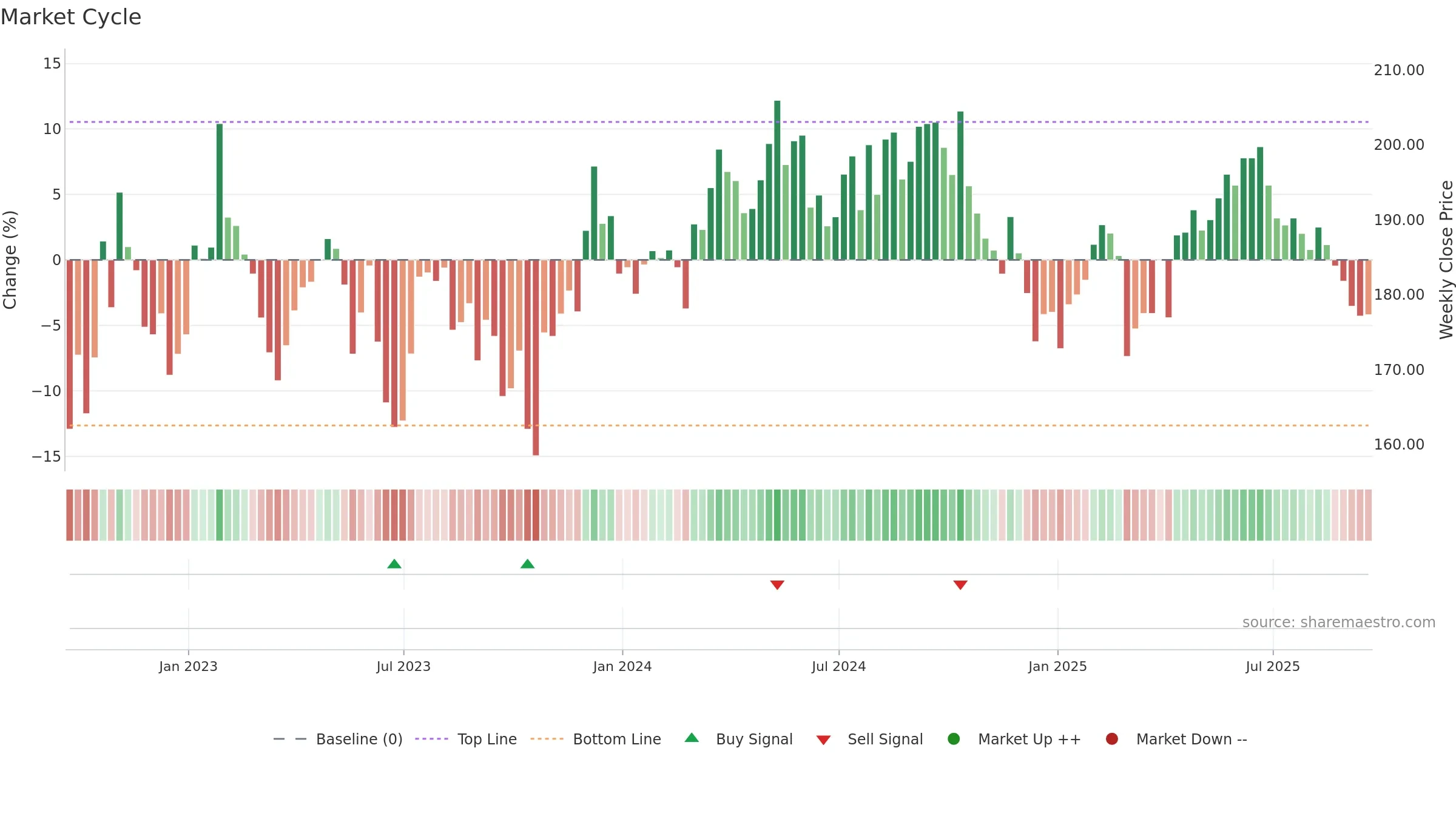The height and width of the screenshot is (819, 1456).
Task: Click the 160.00 price axis label
Action: [x=1399, y=445]
